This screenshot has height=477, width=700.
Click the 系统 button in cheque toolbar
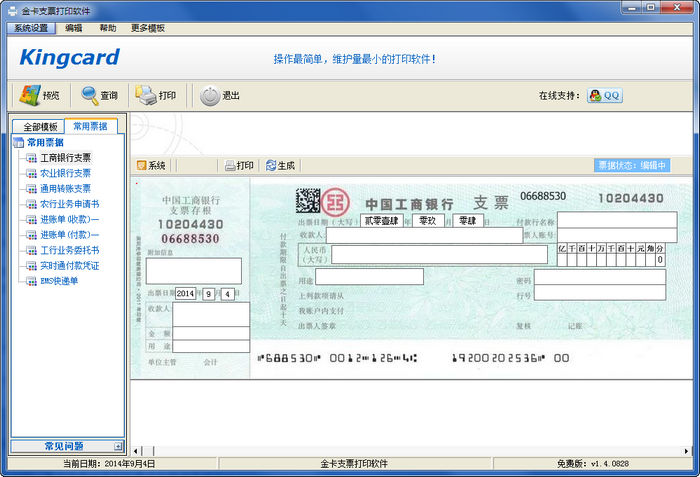pyautogui.click(x=151, y=166)
